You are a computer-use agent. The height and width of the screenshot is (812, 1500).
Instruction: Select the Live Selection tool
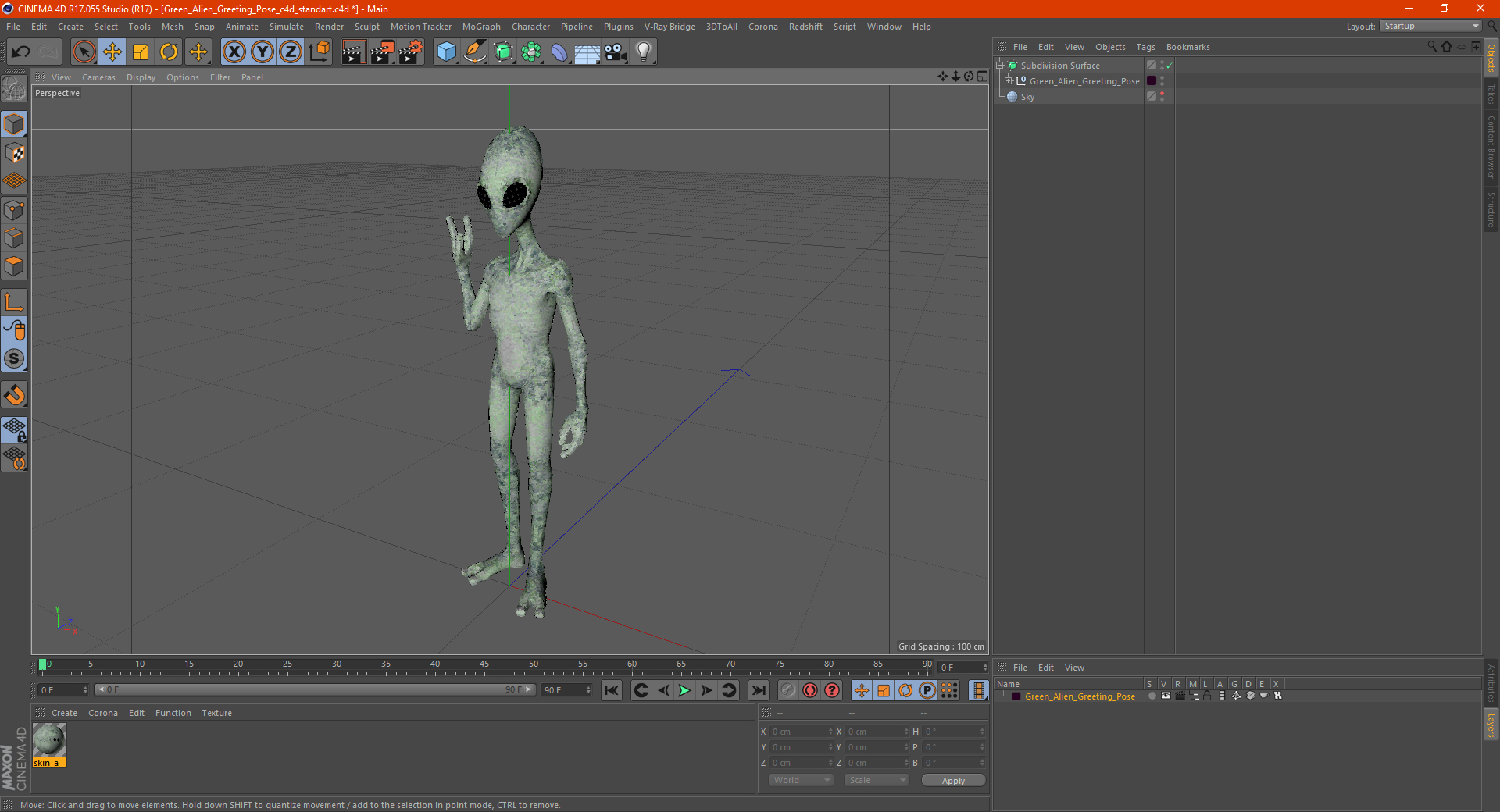click(x=84, y=52)
